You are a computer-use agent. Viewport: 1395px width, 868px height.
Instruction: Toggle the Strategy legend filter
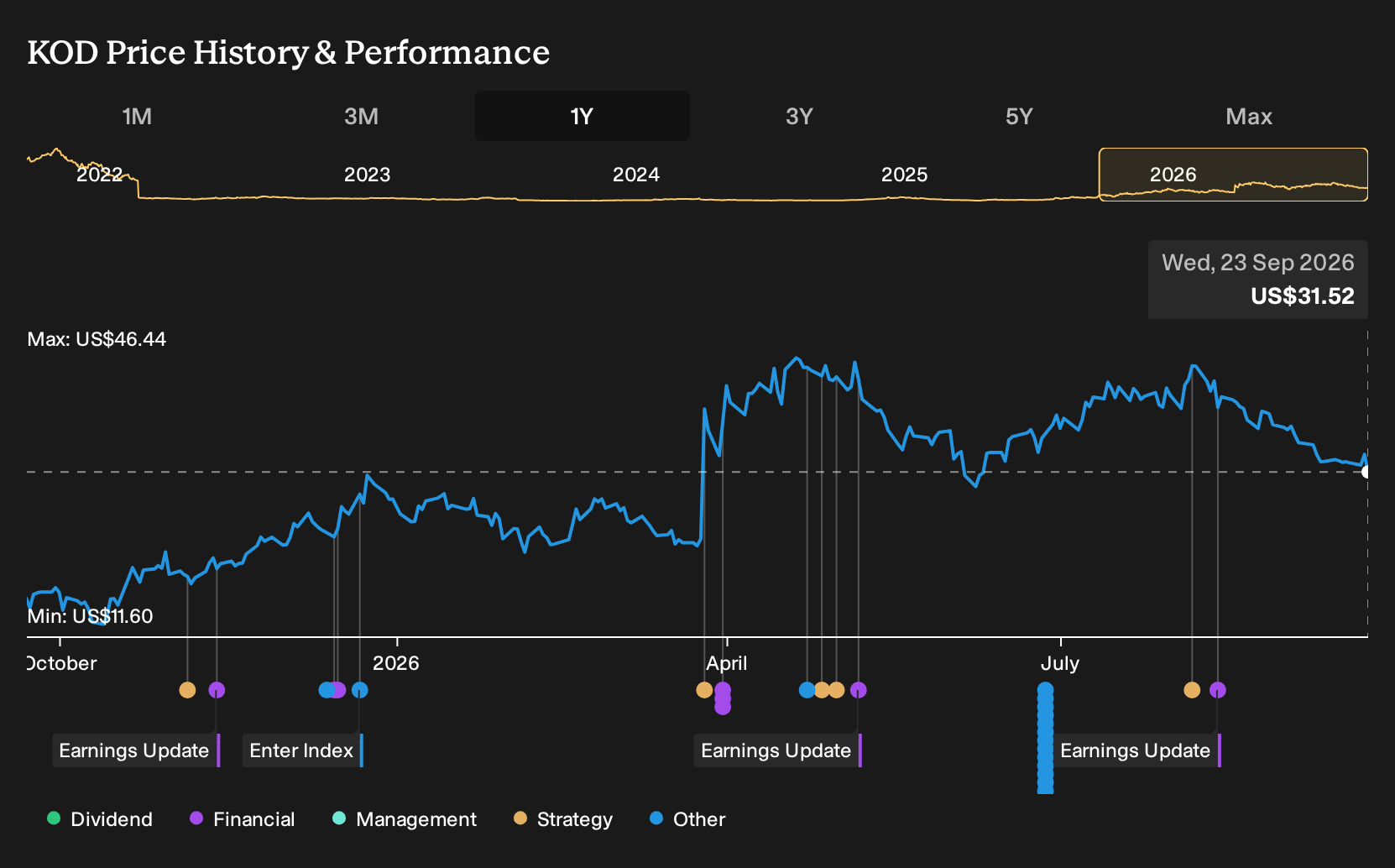point(563,818)
